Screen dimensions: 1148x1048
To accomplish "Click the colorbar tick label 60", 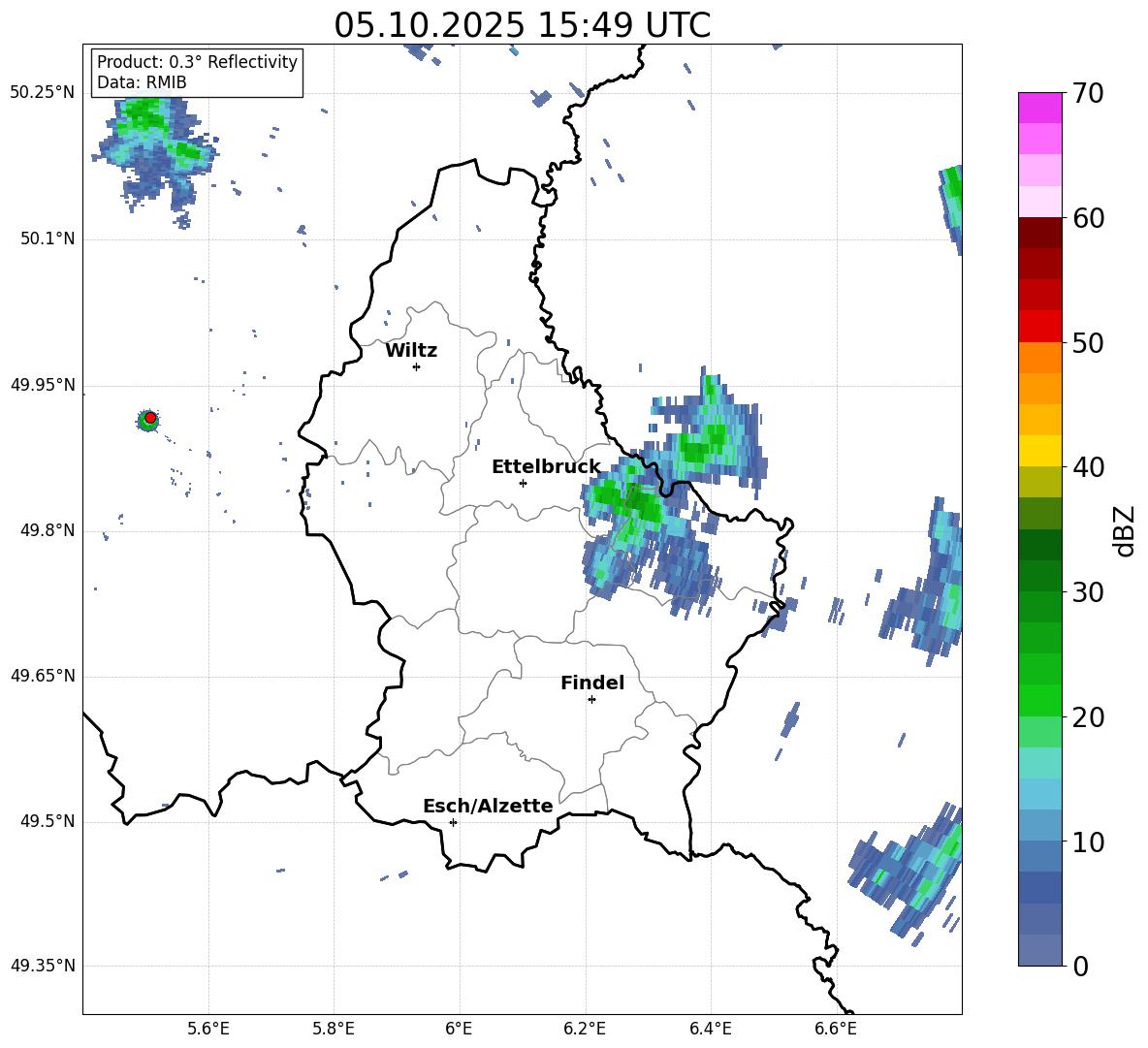I will 1088,218.
